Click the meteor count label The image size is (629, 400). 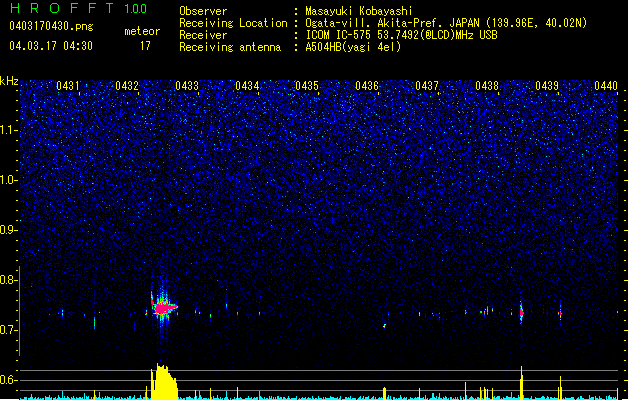[x=142, y=31]
